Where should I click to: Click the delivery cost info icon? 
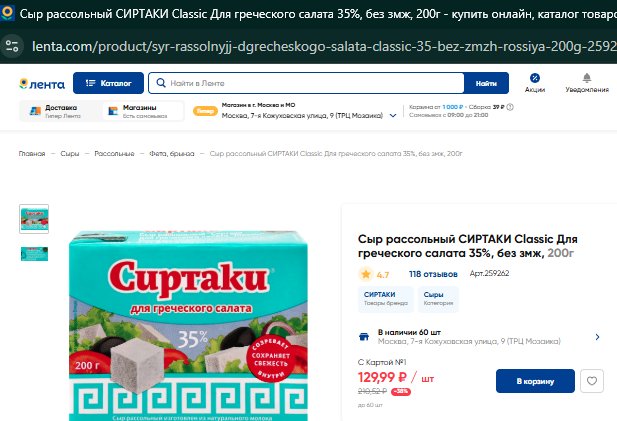510,107
